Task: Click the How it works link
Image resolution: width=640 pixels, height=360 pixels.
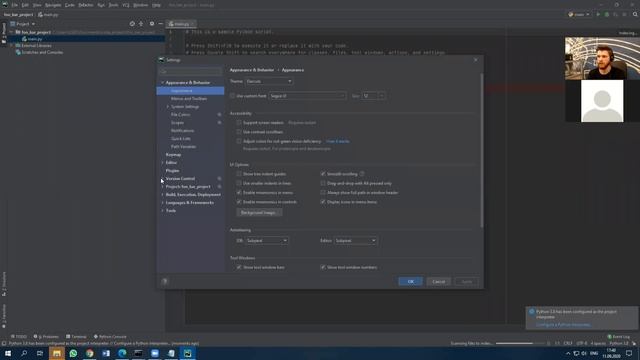Action: point(338,141)
